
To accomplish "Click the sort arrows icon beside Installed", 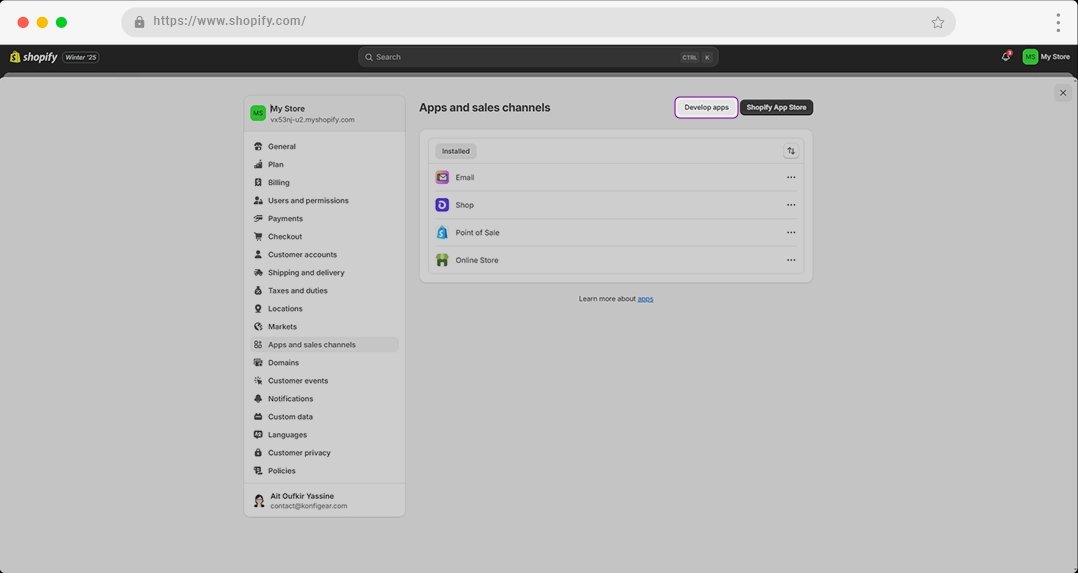I will pos(791,151).
